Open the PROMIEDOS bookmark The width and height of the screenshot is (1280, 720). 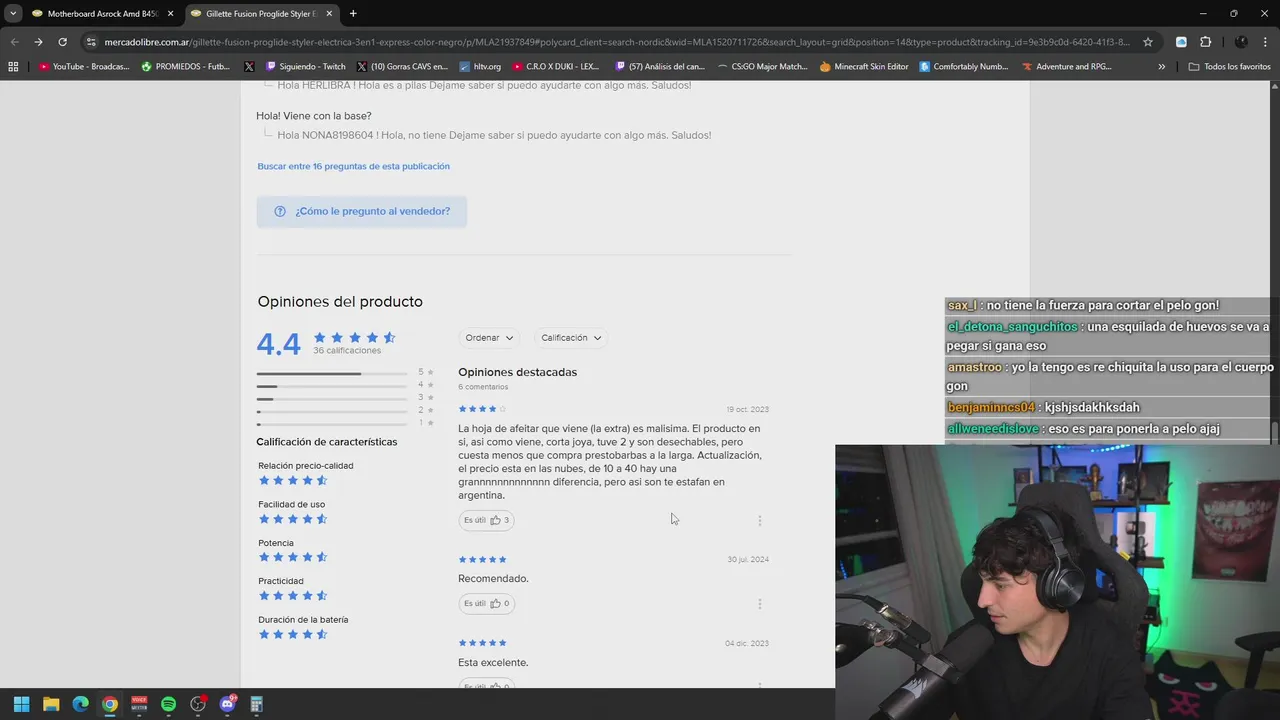click(186, 66)
